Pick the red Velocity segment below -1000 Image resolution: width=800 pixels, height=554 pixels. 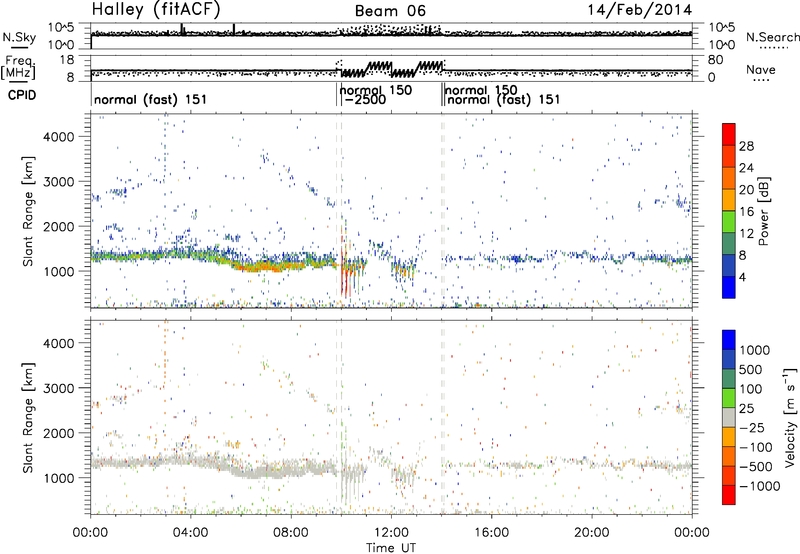coord(729,495)
